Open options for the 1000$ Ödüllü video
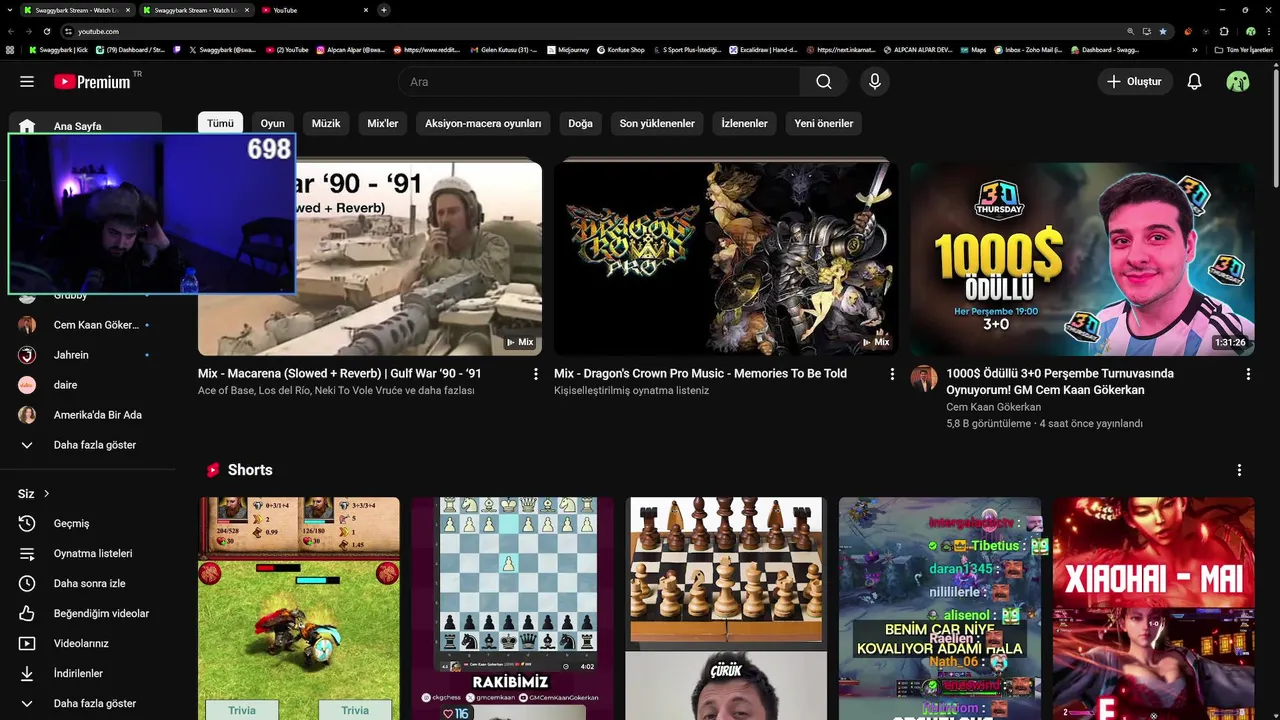 [x=1248, y=374]
